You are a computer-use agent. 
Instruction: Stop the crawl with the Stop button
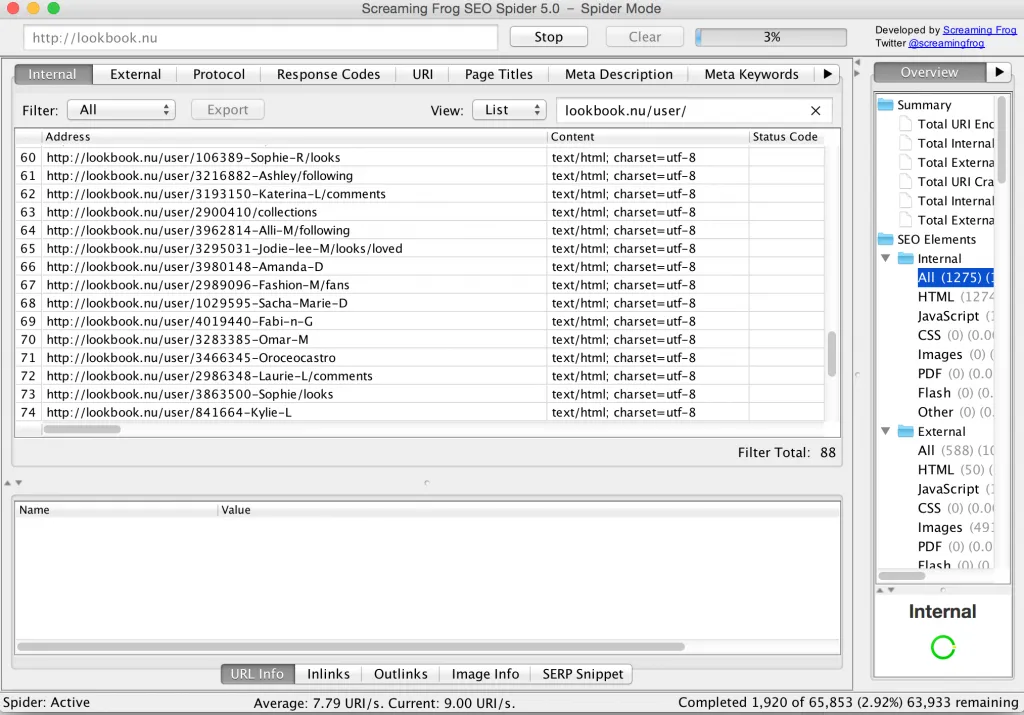coord(549,37)
